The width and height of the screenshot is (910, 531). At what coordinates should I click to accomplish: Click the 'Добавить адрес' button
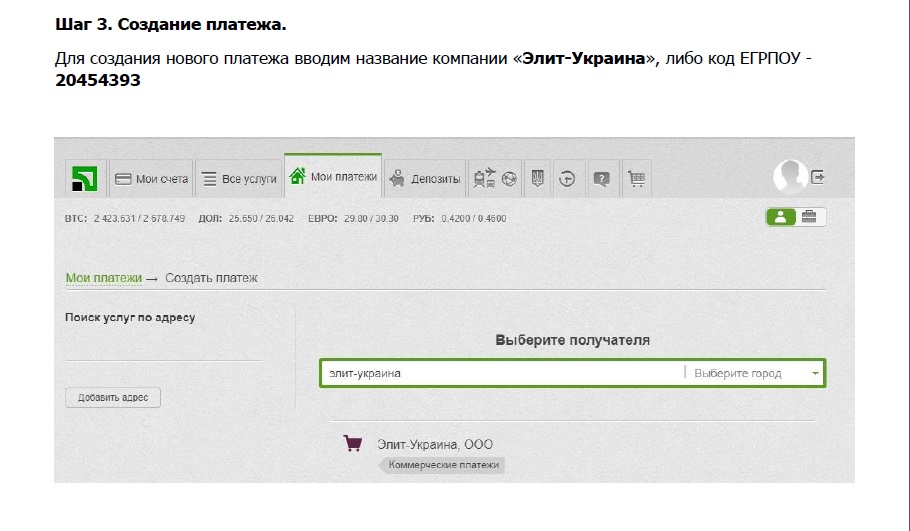click(113, 397)
